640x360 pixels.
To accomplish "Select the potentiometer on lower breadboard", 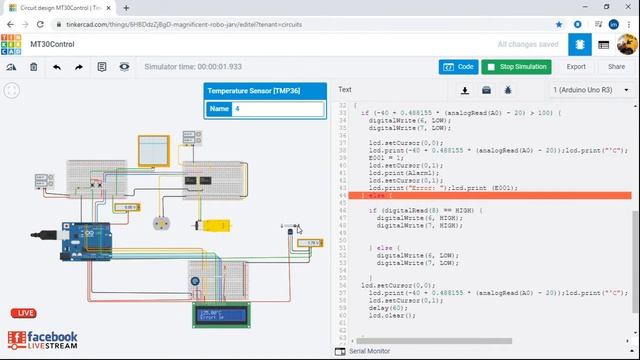I will tap(195, 281).
